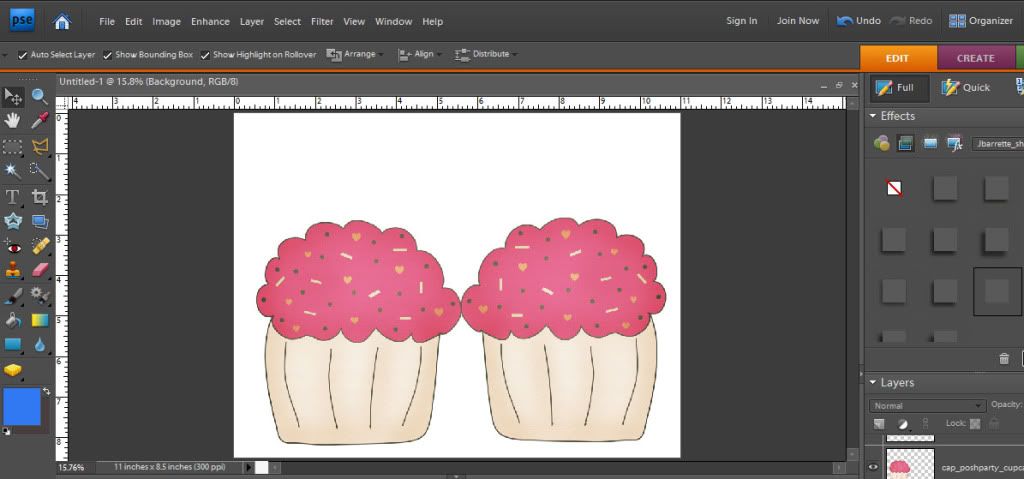Viewport: 1024px width, 479px height.
Task: Collapse the Effects panel
Action: point(872,116)
